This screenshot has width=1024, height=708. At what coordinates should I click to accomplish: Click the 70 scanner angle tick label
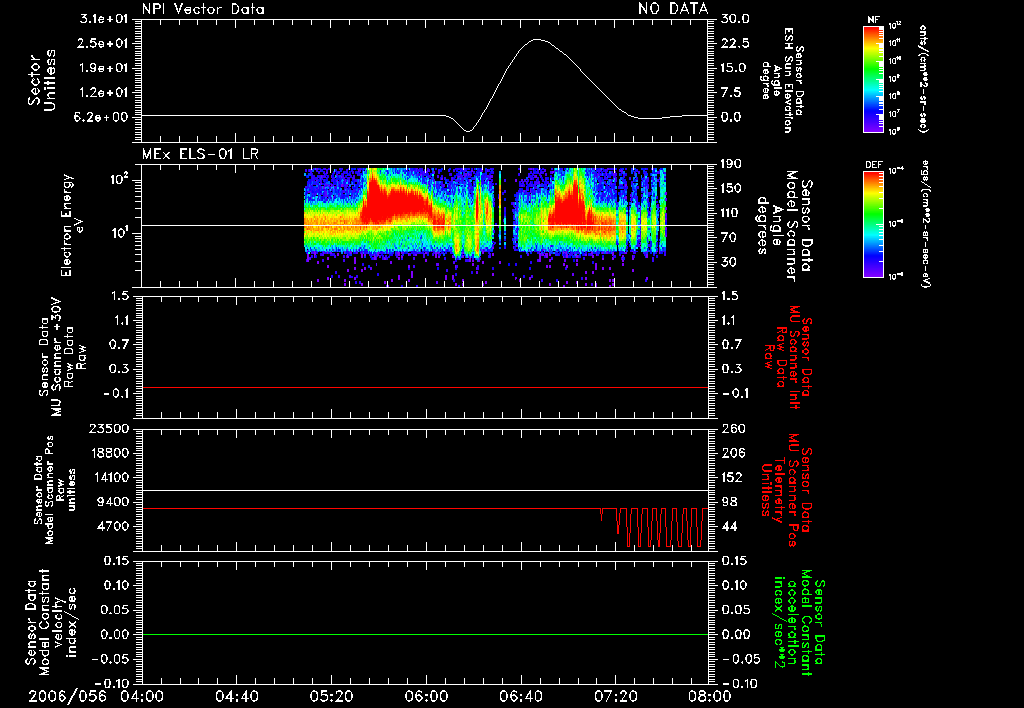coord(728,238)
